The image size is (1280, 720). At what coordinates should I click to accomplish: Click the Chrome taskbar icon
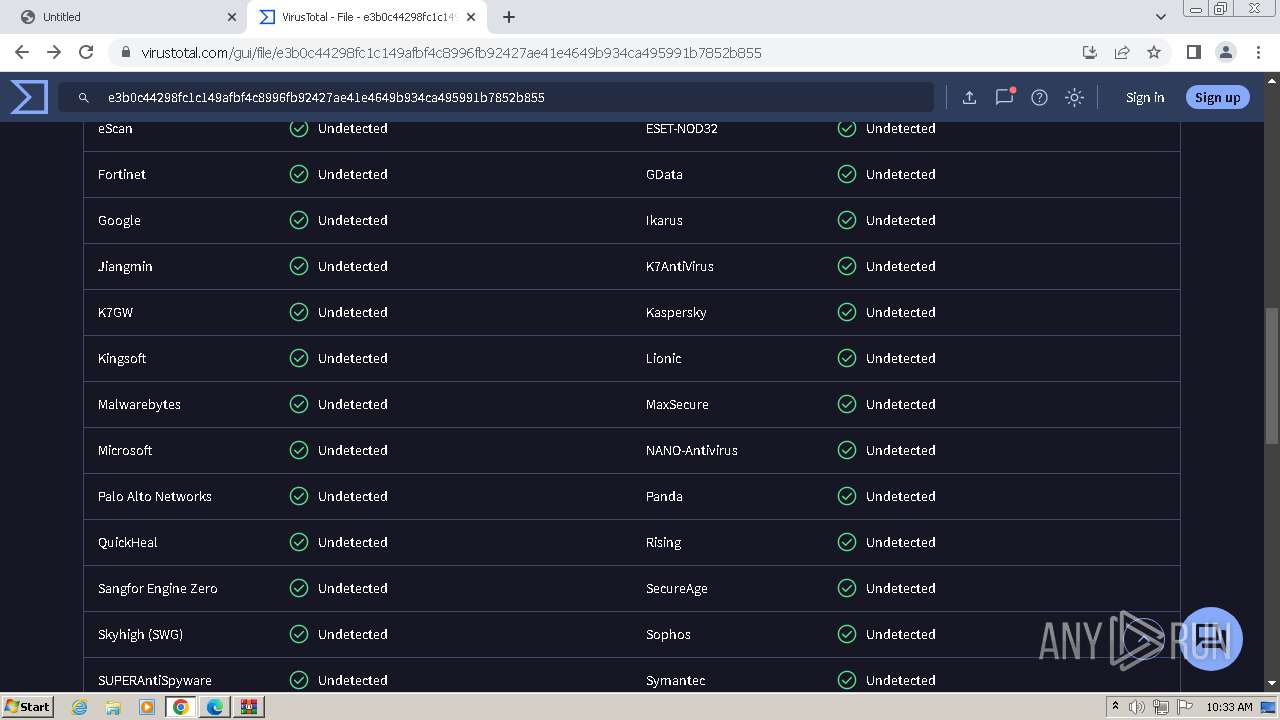coord(181,707)
